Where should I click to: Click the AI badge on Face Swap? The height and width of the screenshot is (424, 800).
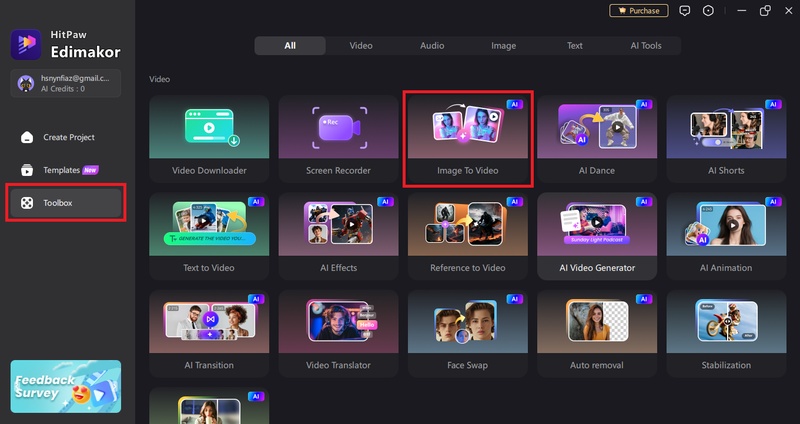(x=514, y=299)
